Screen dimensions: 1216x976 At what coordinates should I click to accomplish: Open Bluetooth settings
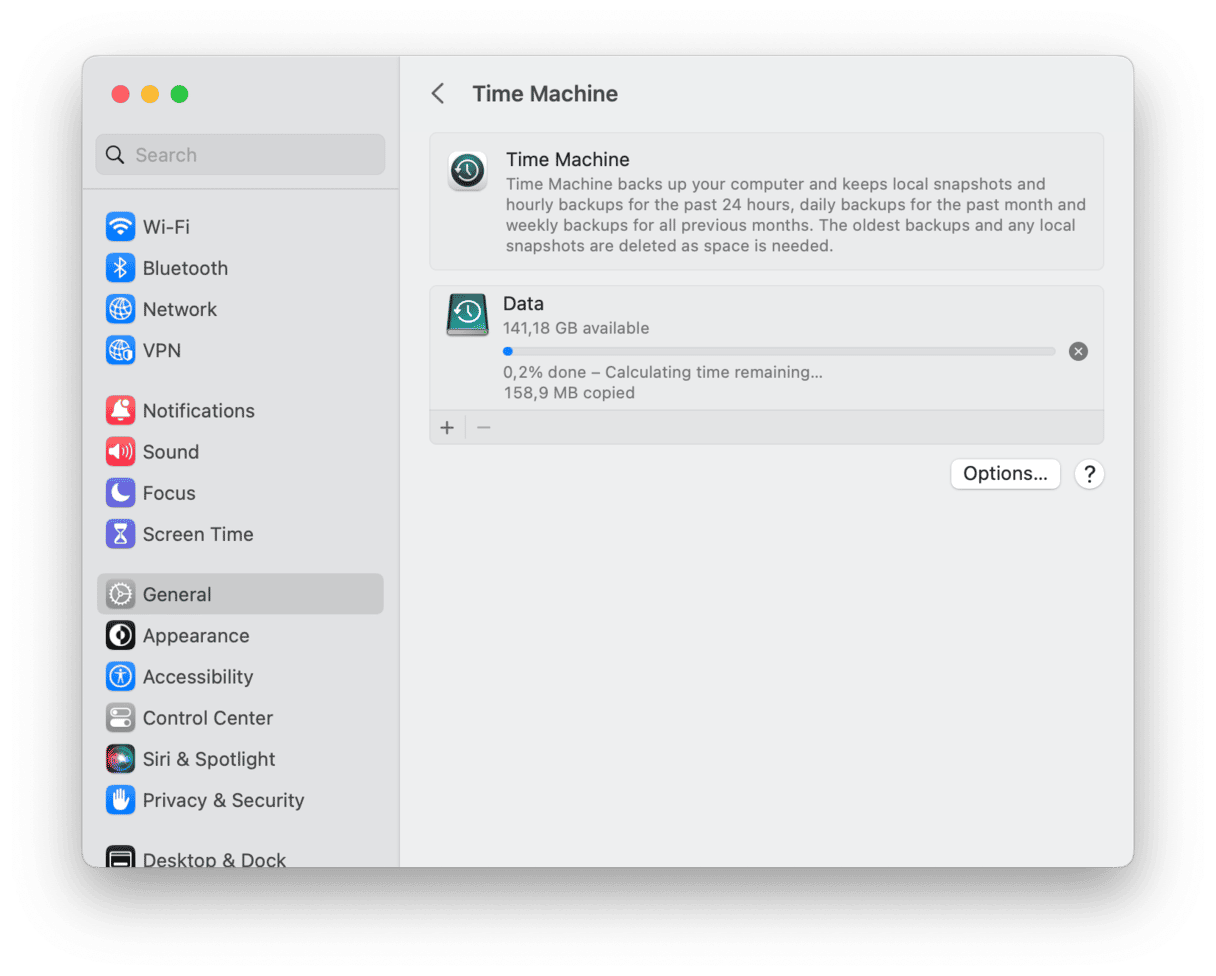240,268
